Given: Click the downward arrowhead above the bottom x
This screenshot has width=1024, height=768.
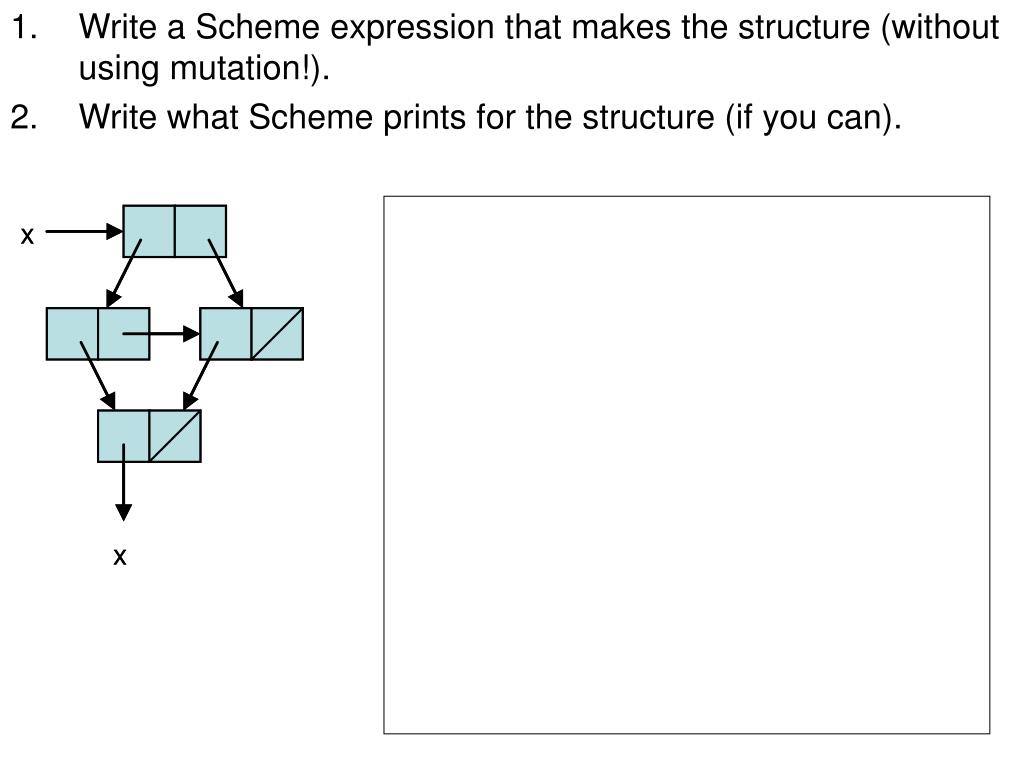Looking at the screenshot, I should (123, 513).
